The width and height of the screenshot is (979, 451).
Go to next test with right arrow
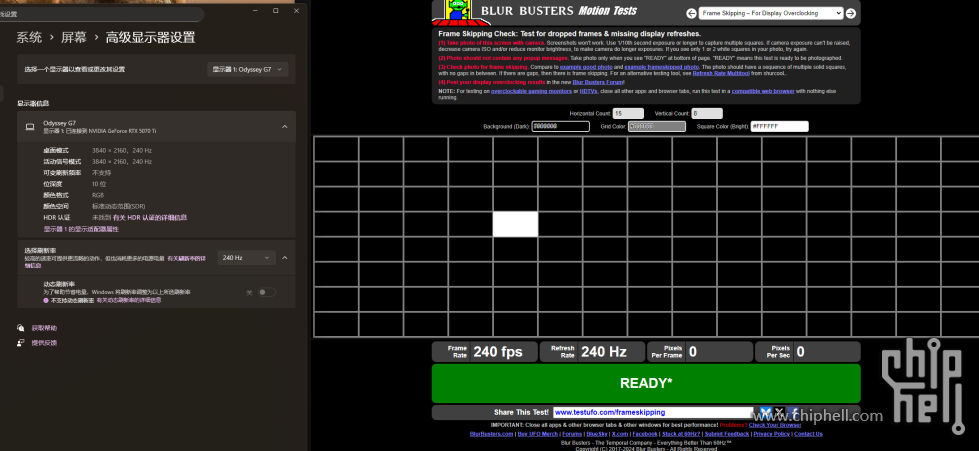[850, 13]
